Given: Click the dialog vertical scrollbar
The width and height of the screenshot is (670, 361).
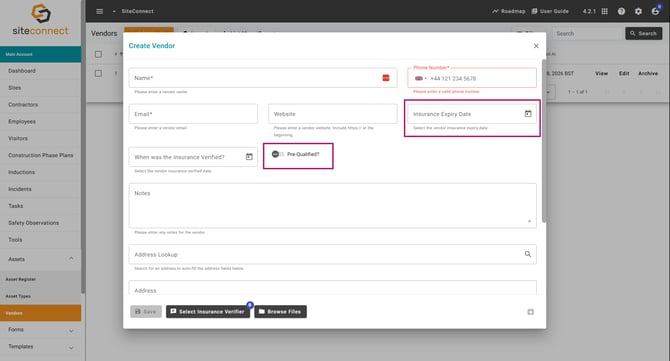Looking at the screenshot, I should coord(544,141).
